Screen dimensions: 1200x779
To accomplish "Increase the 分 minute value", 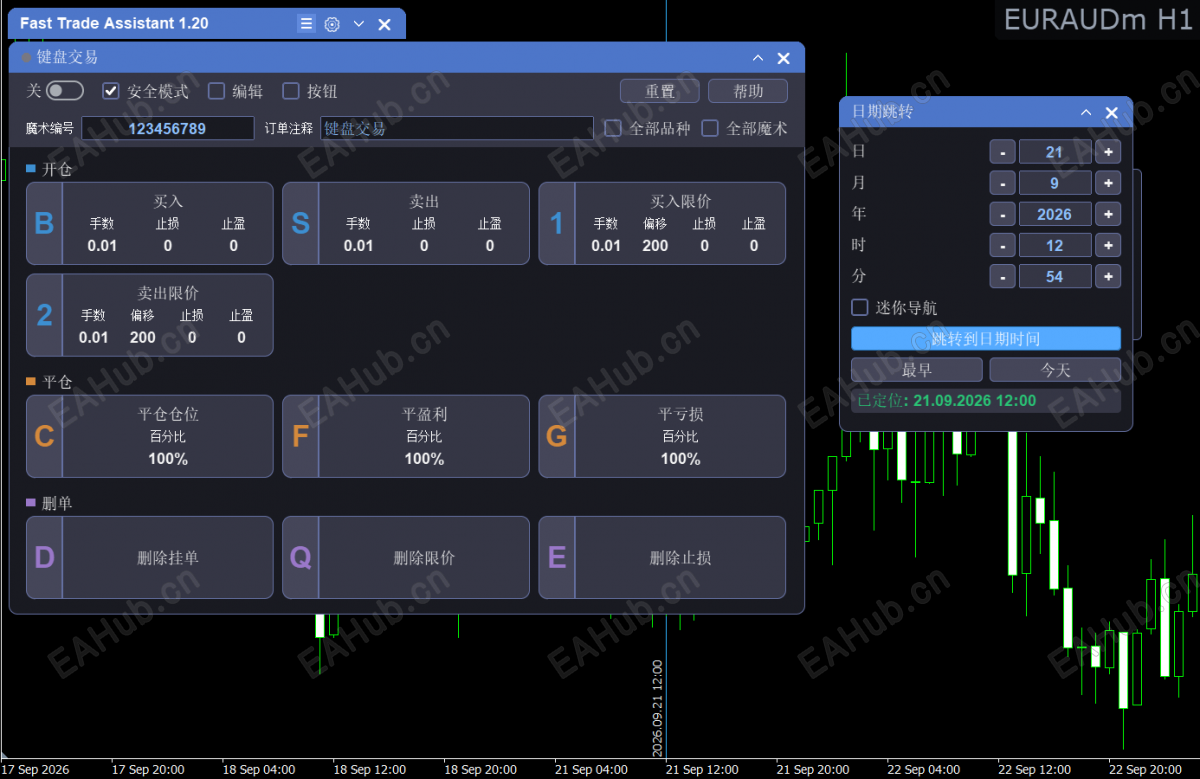I will pos(1108,276).
